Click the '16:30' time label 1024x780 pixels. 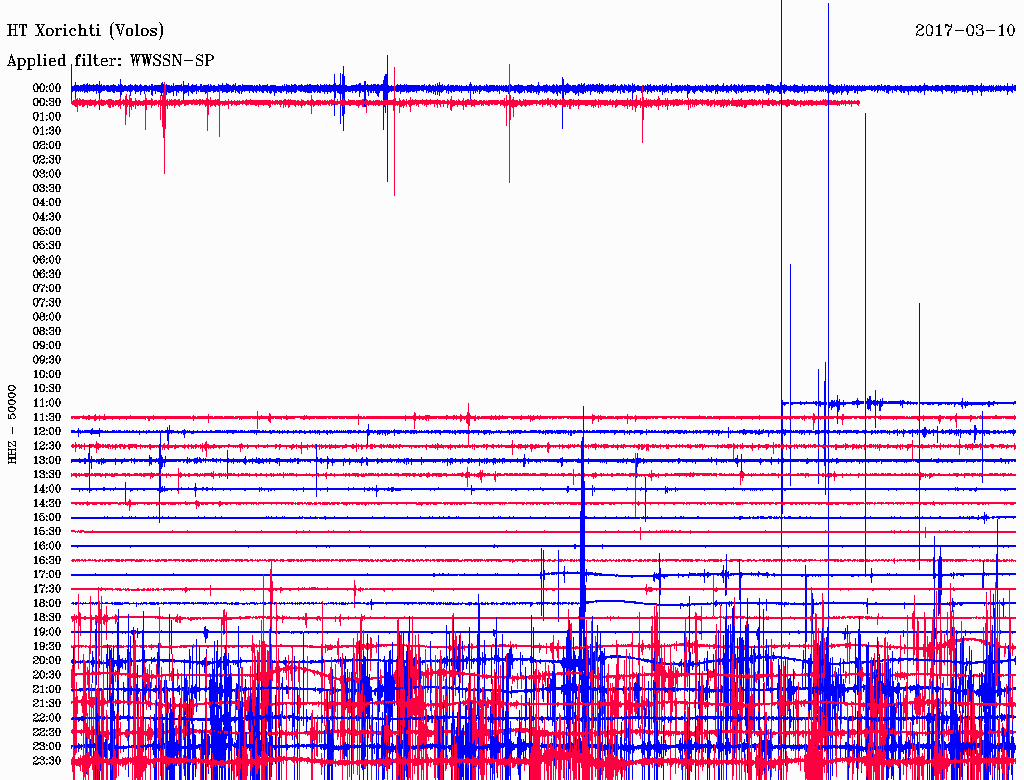47,560
